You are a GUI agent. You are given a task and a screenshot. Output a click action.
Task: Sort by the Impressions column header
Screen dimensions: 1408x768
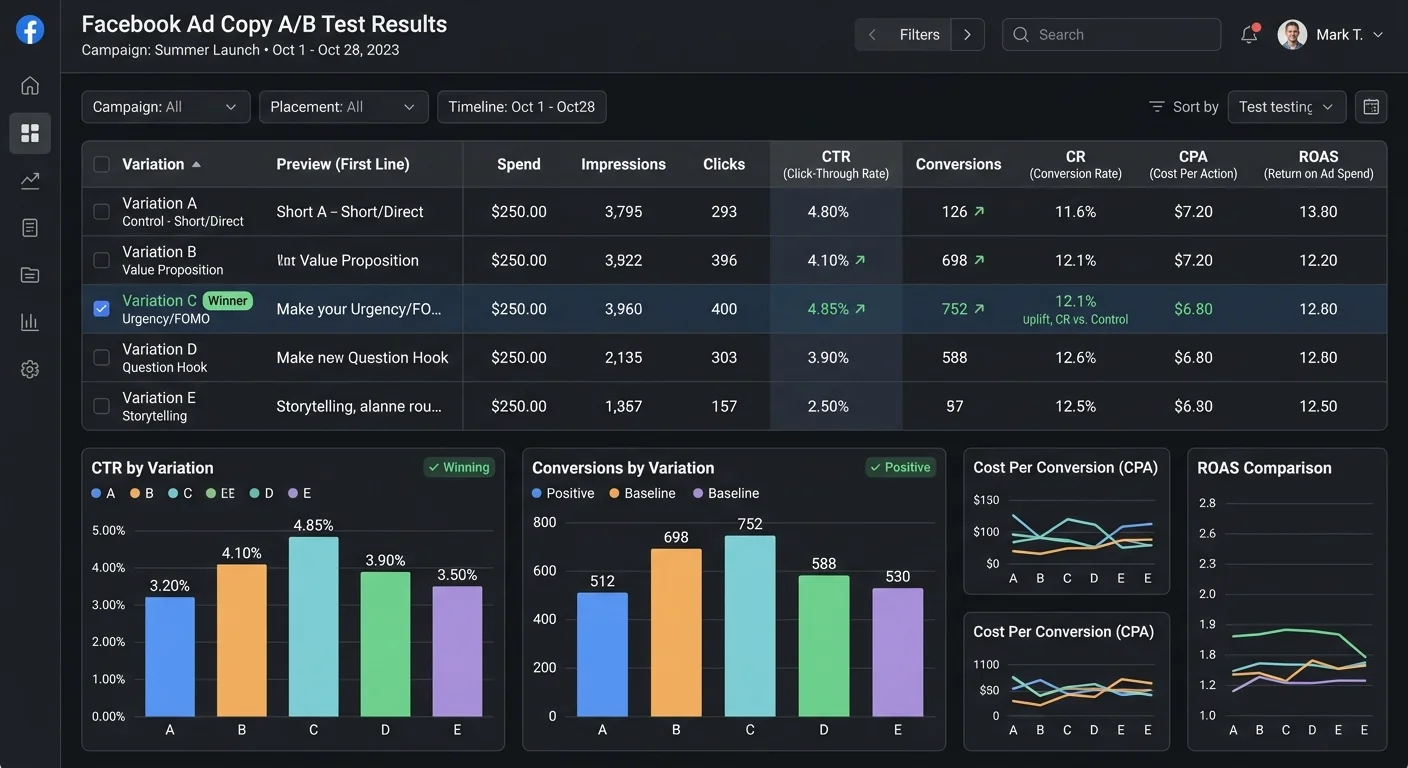coord(623,164)
